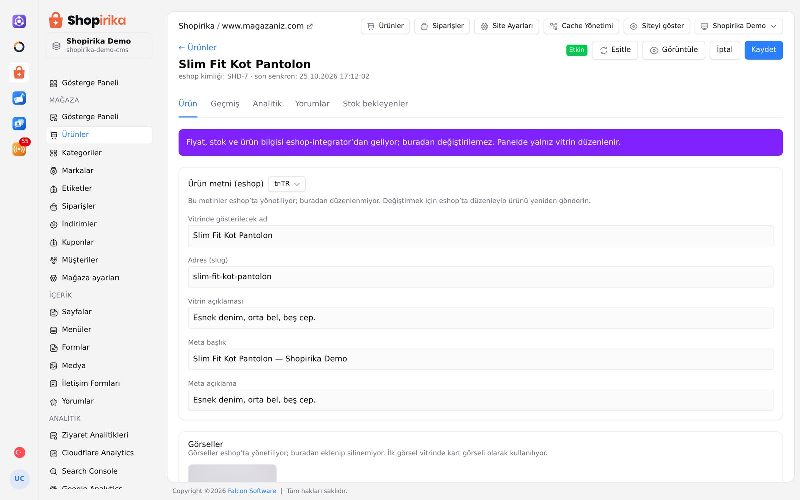This screenshot has height=500, width=800.
Task: Click the product image thumbnail under Görseller
Action: coord(232,473)
